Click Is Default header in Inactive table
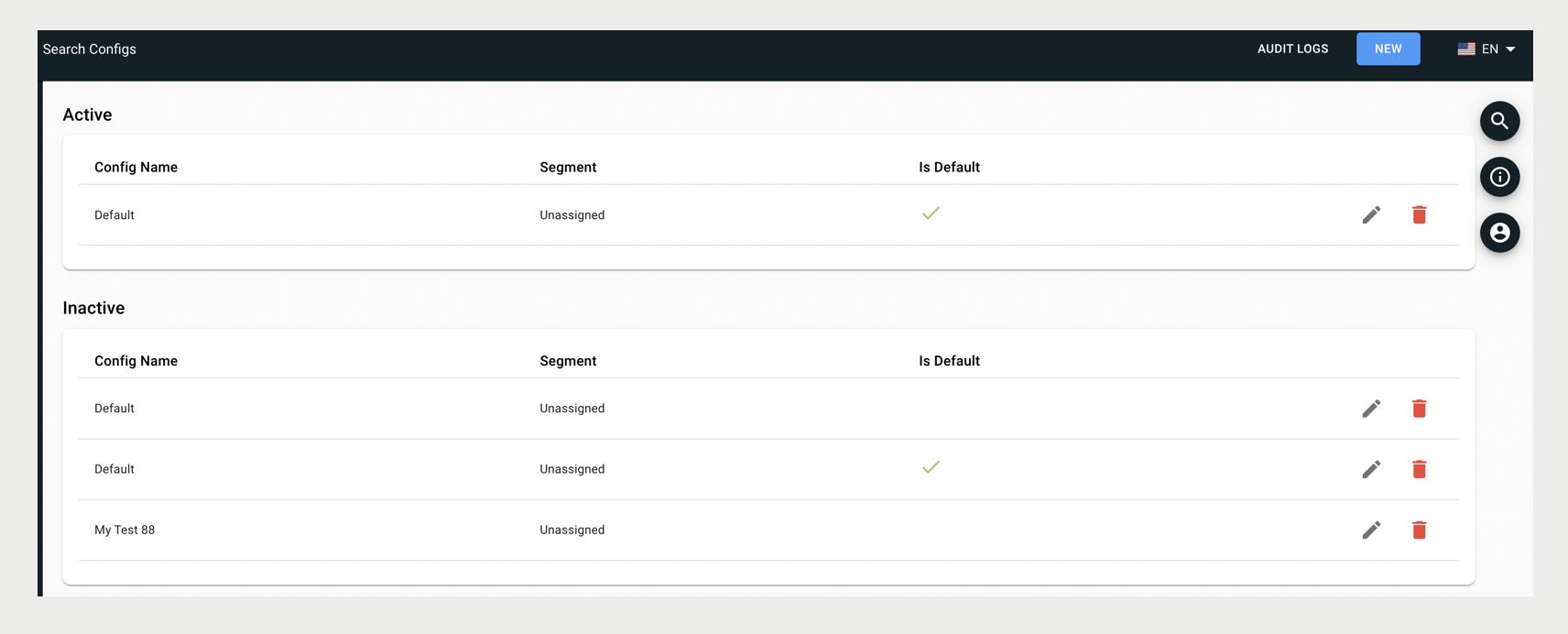 (x=949, y=361)
